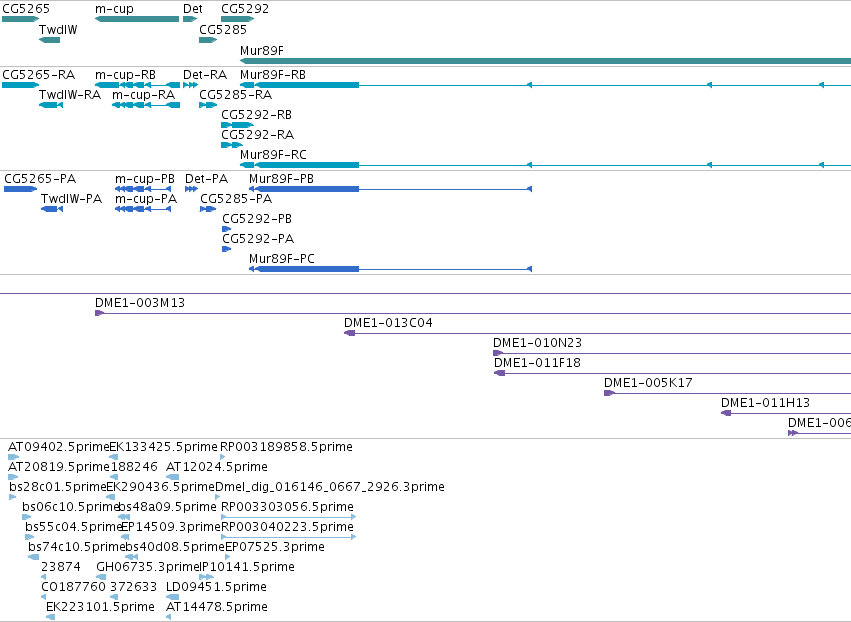Select the EP07525.3prime EST label
Screen dimensions: 851x622
pos(275,548)
